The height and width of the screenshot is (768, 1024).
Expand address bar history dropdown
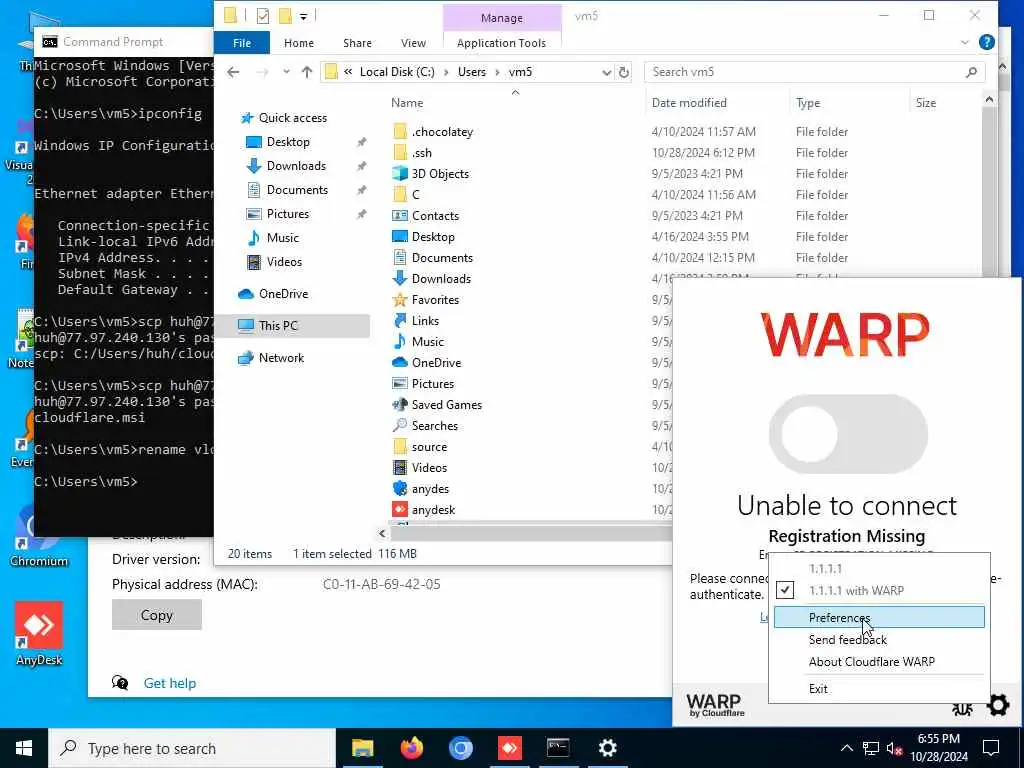pos(606,72)
